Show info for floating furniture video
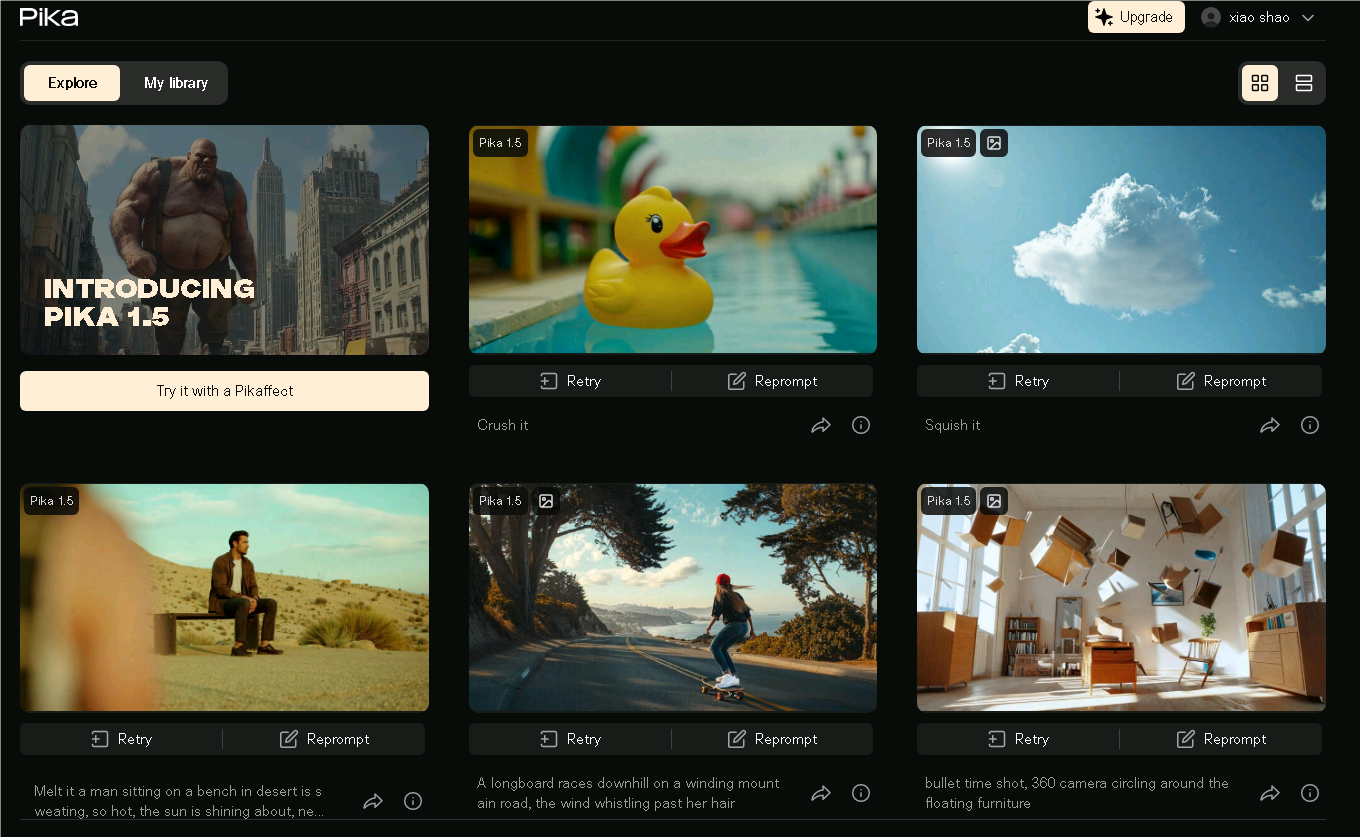Image resolution: width=1360 pixels, height=837 pixels. point(1309,793)
